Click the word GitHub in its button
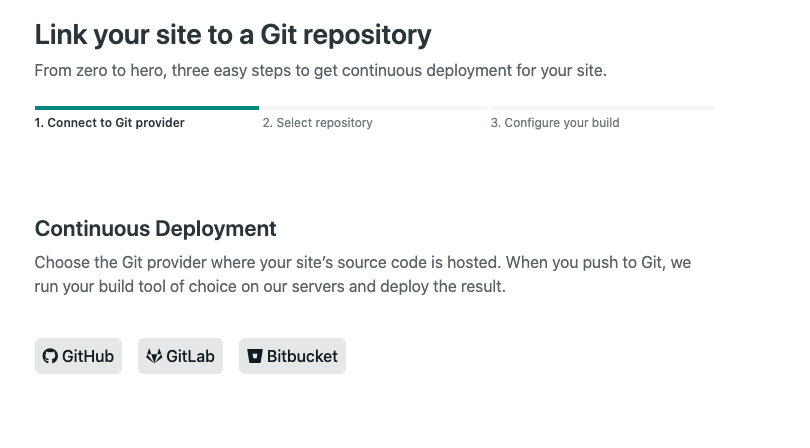The height and width of the screenshot is (448, 810). click(88, 356)
